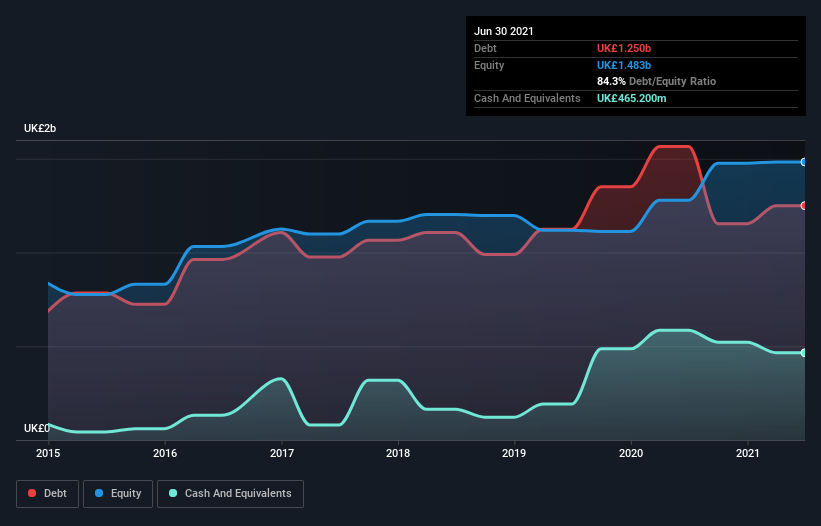Click the 2016 x-axis label
The image size is (821, 526).
click(x=165, y=453)
